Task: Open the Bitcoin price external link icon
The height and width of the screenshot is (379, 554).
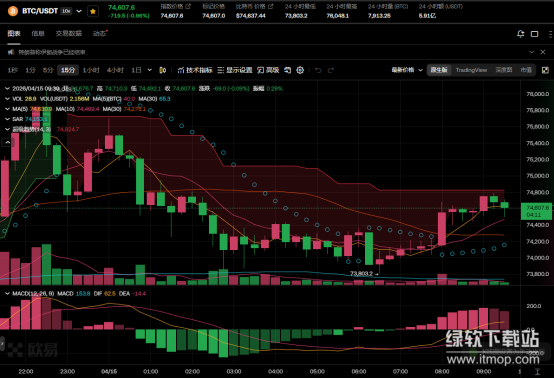Action: coord(271,6)
